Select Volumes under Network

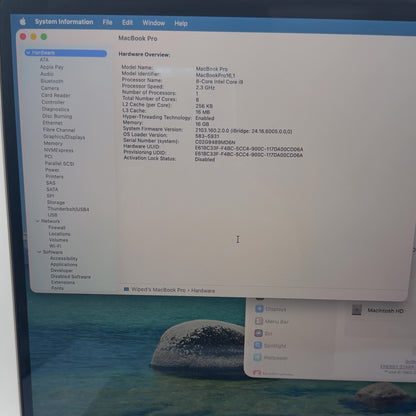[58, 240]
